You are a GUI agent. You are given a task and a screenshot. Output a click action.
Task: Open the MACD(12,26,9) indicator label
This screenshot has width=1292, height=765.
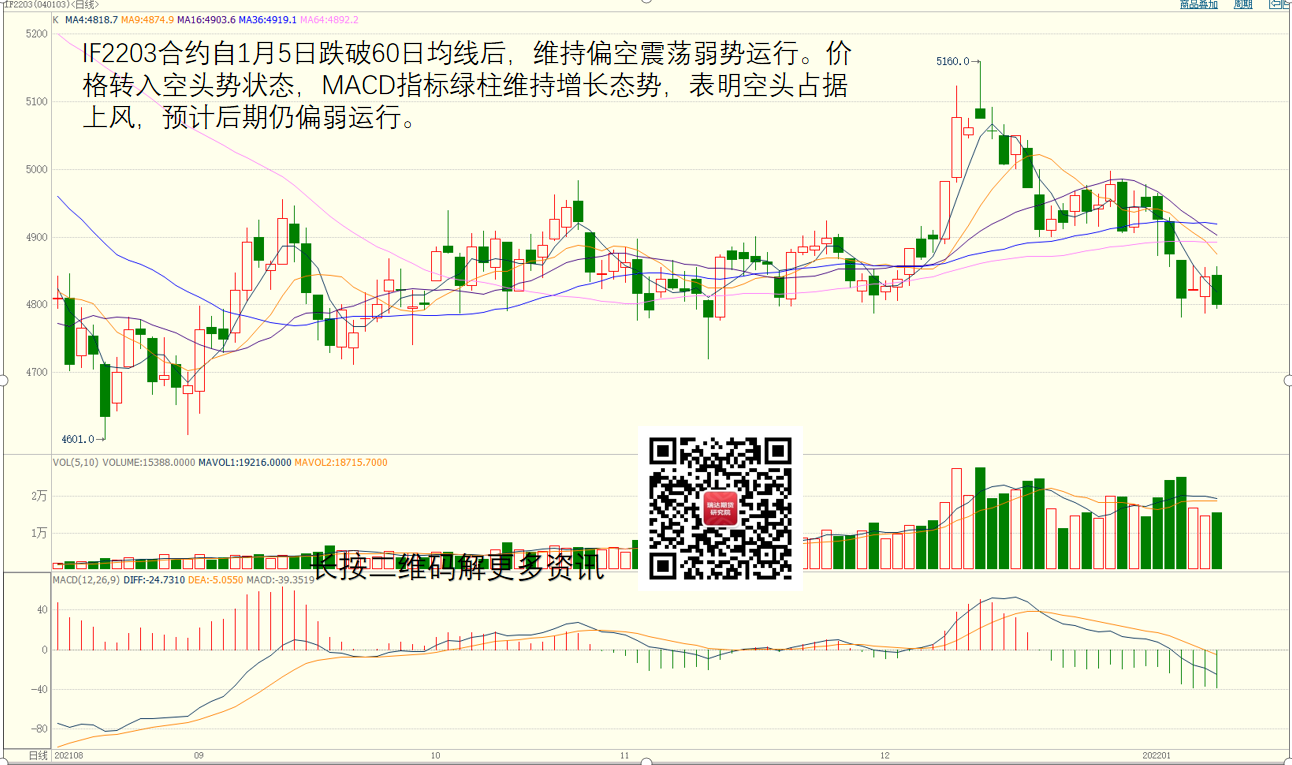[x=87, y=579]
